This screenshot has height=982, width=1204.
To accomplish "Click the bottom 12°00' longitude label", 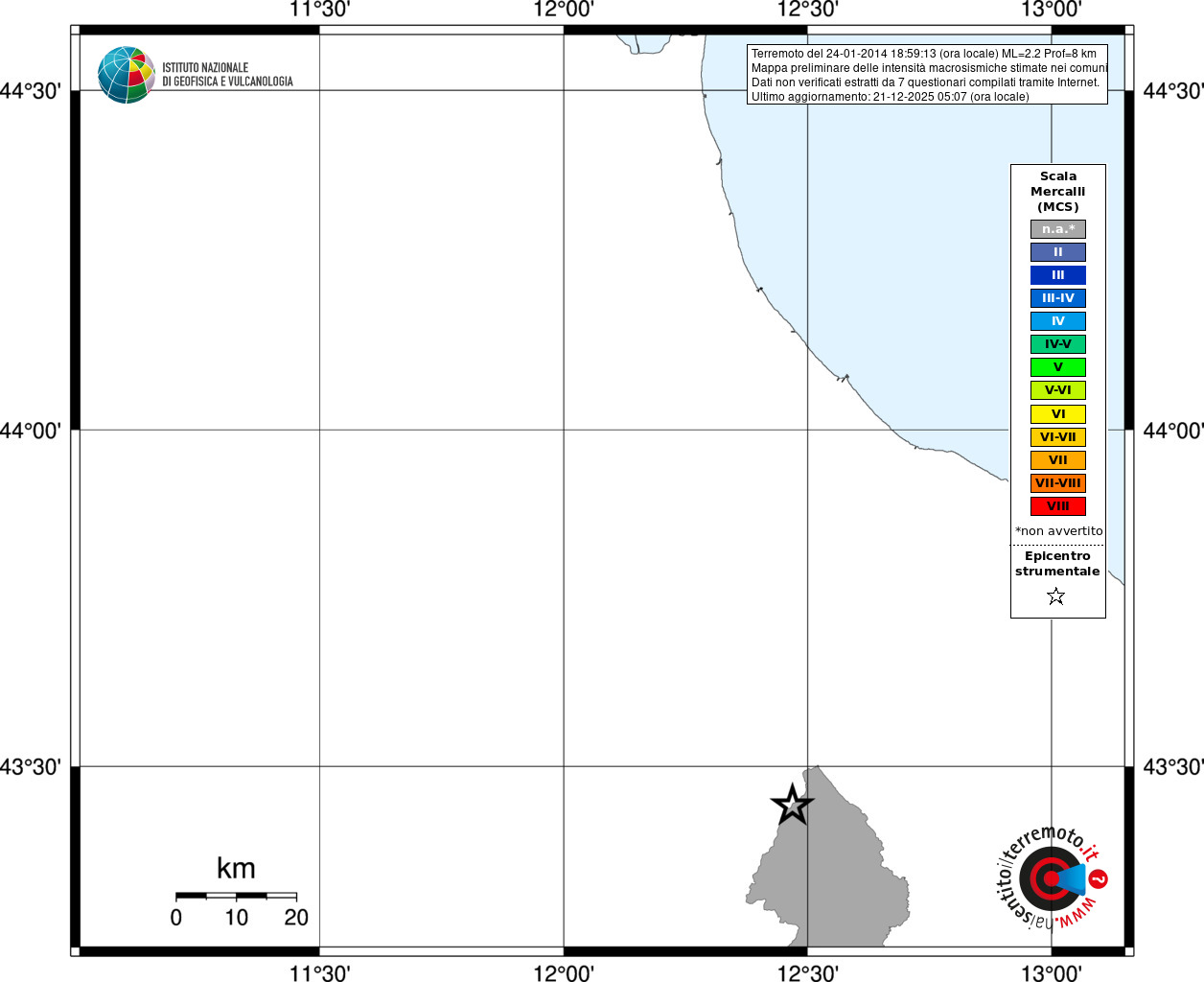I will click(564, 972).
